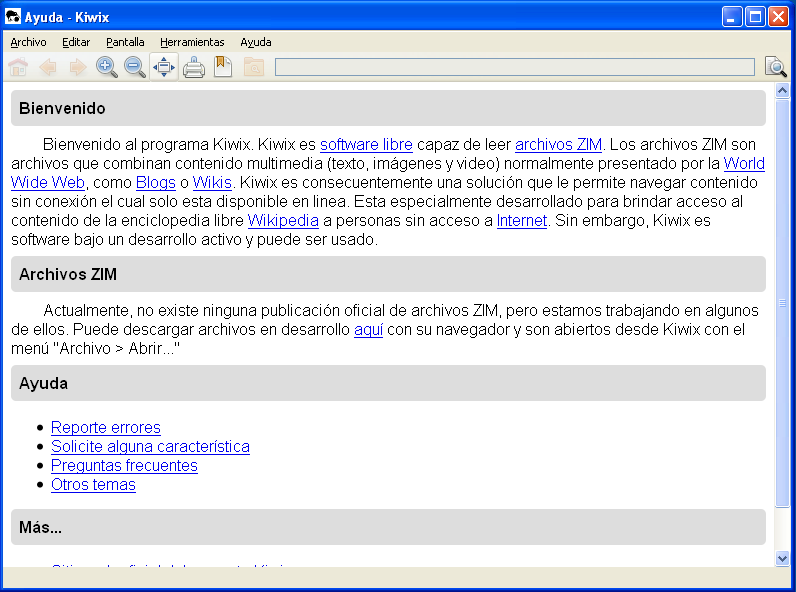Click the scrollbar down arrow
Screen dimensions: 796x592
(782, 559)
